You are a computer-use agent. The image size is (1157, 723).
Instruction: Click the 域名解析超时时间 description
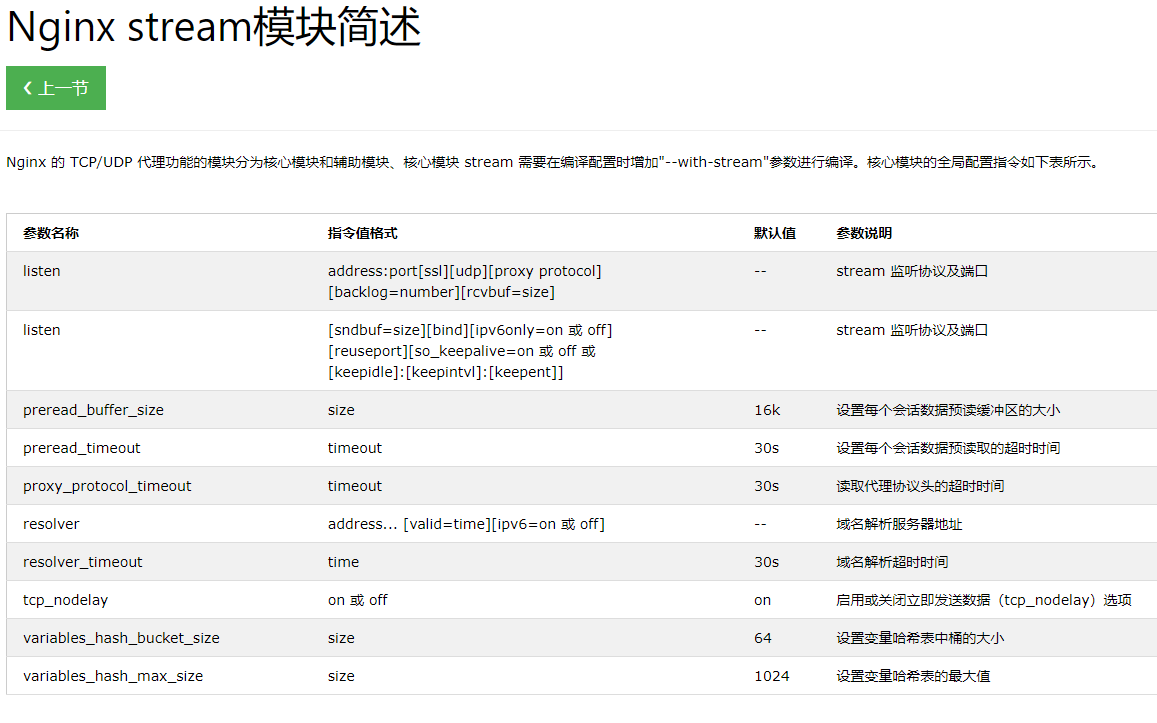(892, 562)
